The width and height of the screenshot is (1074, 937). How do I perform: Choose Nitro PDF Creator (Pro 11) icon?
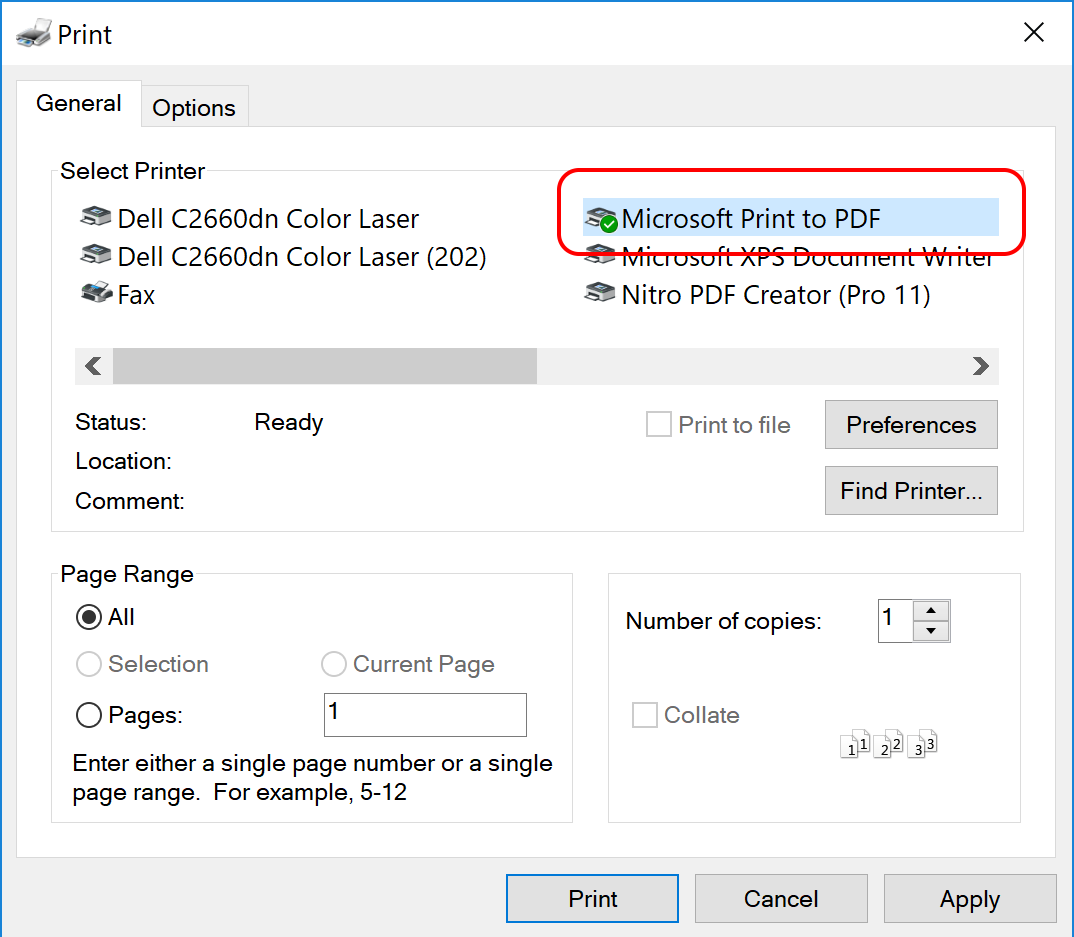[600, 293]
